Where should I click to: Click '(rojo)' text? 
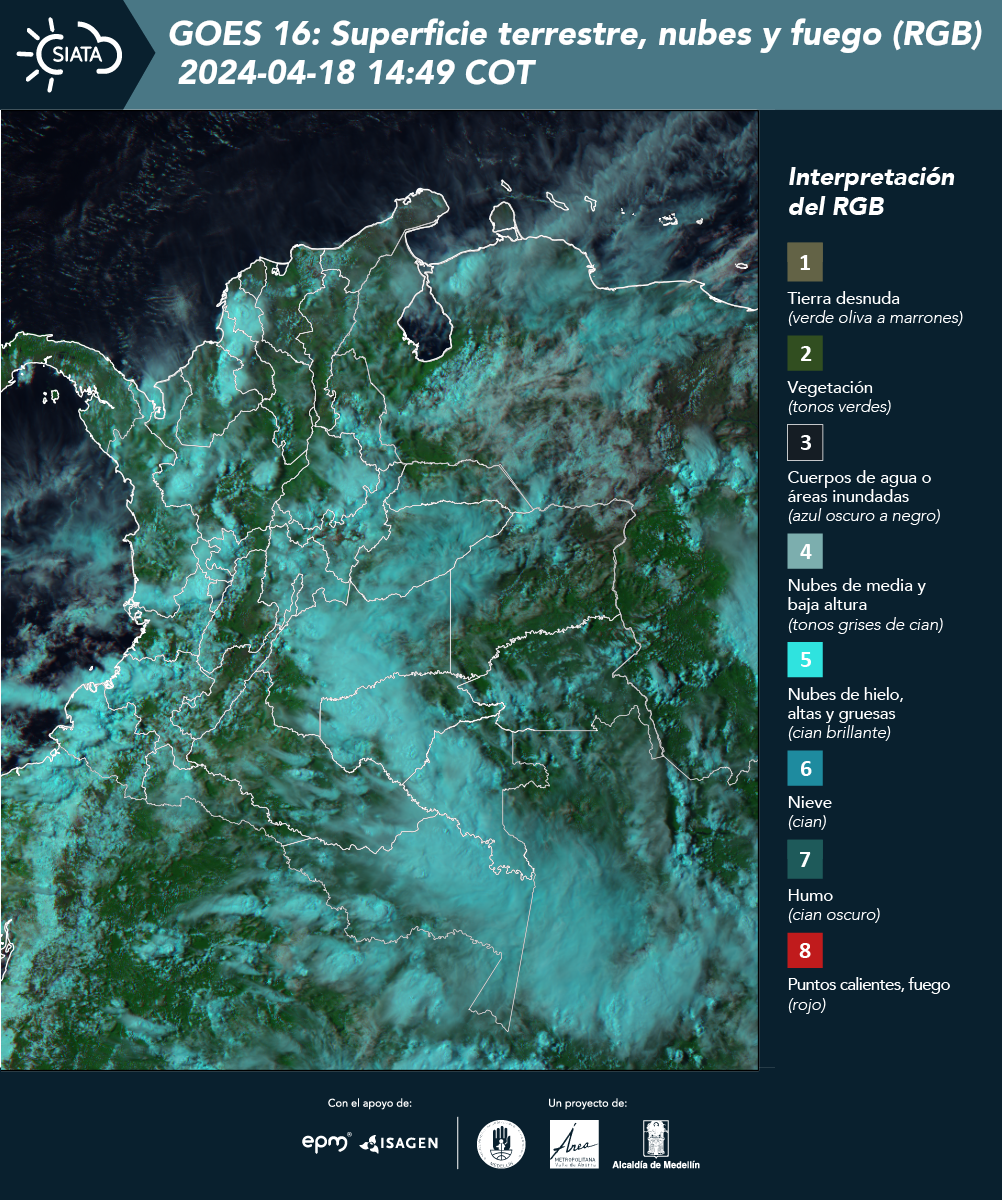[x=807, y=1005]
